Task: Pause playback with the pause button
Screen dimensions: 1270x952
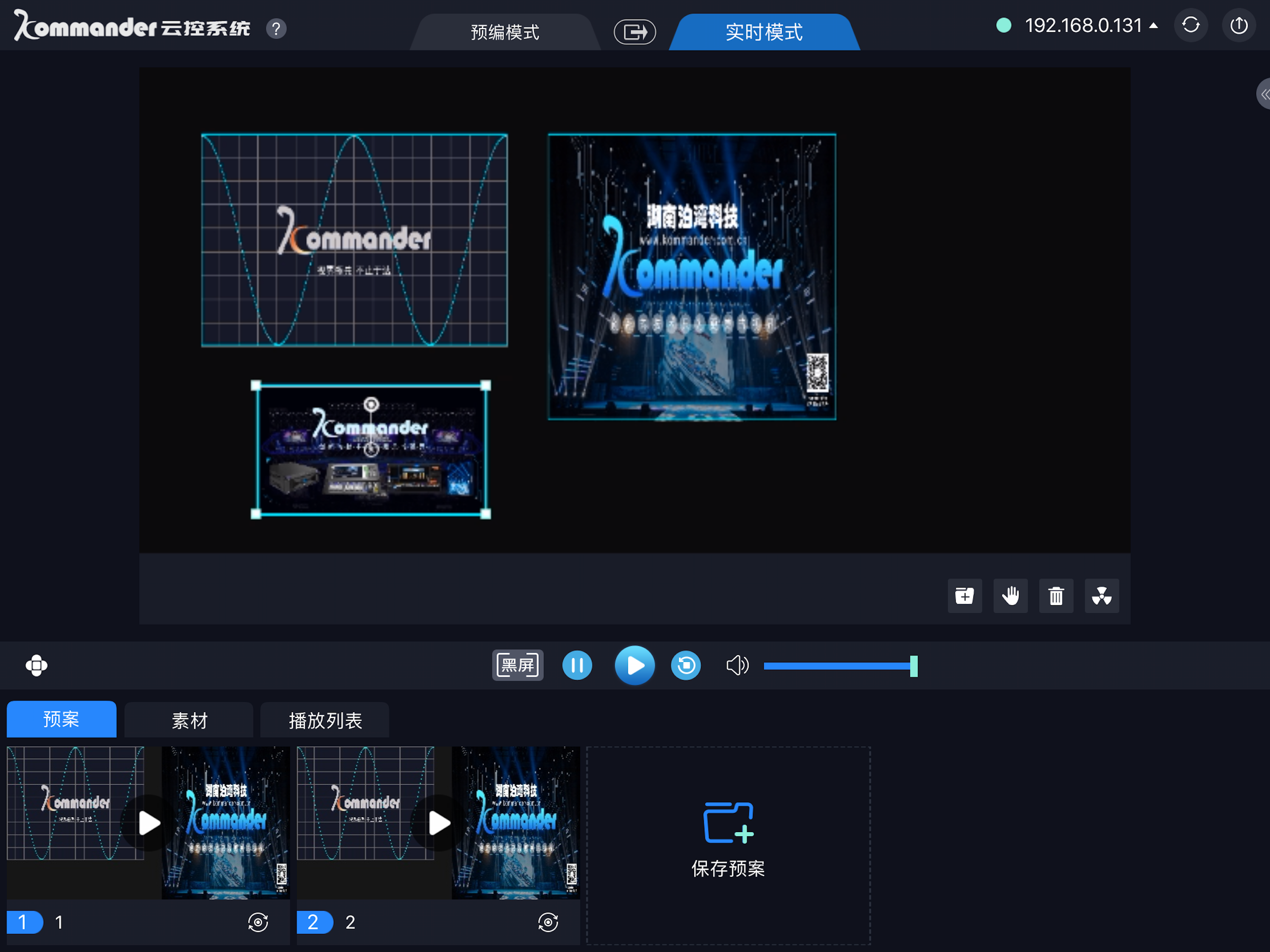Action: (x=577, y=666)
